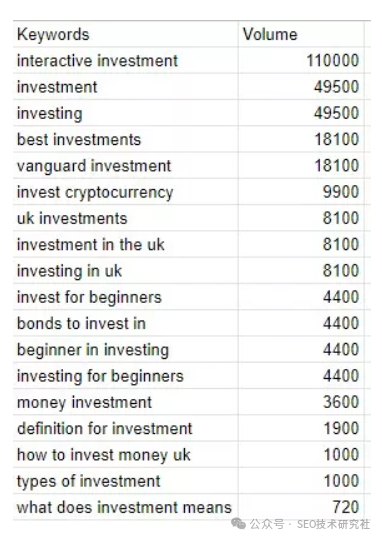
Task: Click the 9900 volume cell
Action: 301,192
